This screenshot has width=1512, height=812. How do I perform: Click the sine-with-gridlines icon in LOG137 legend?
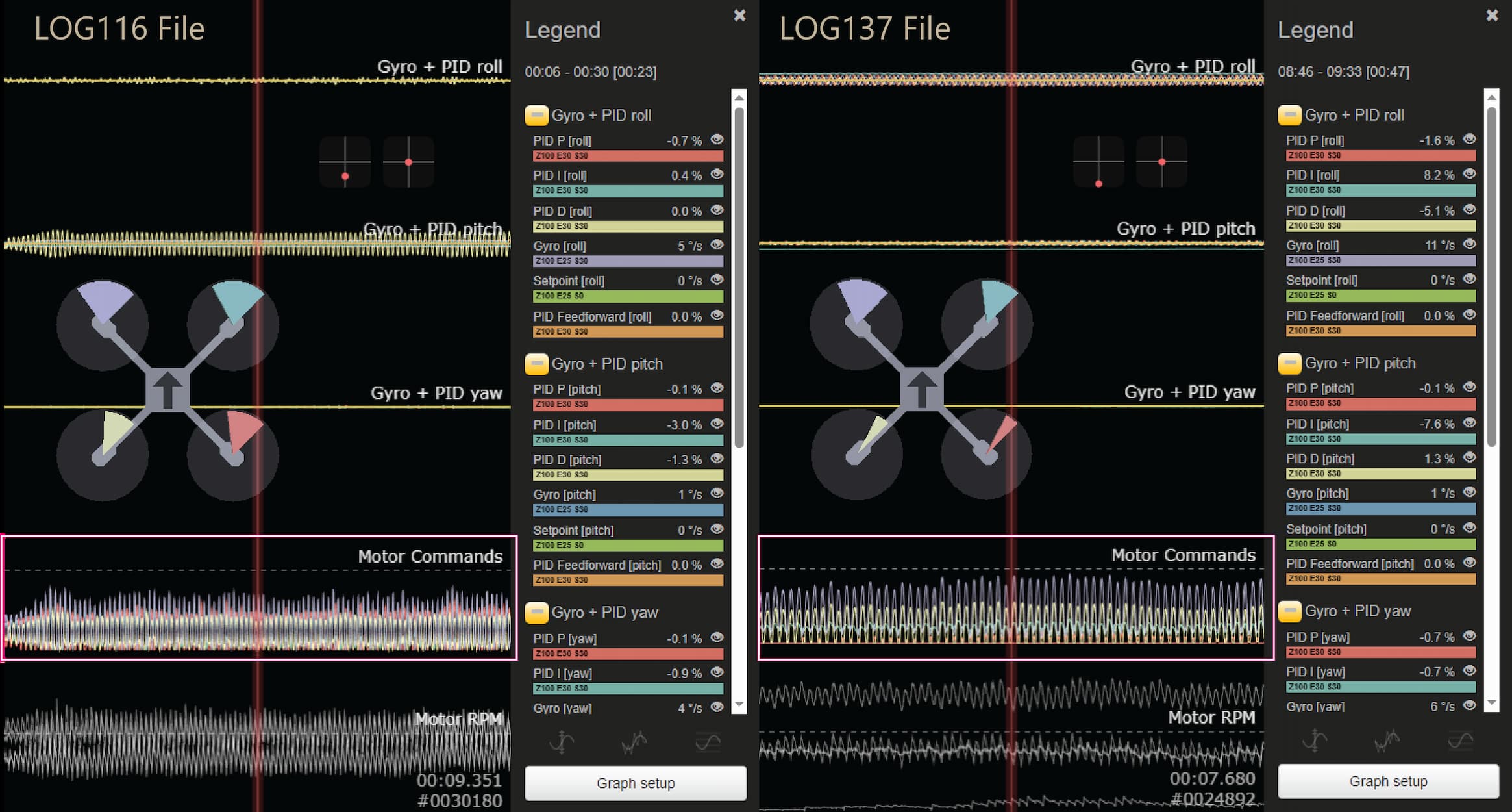coord(1460,740)
